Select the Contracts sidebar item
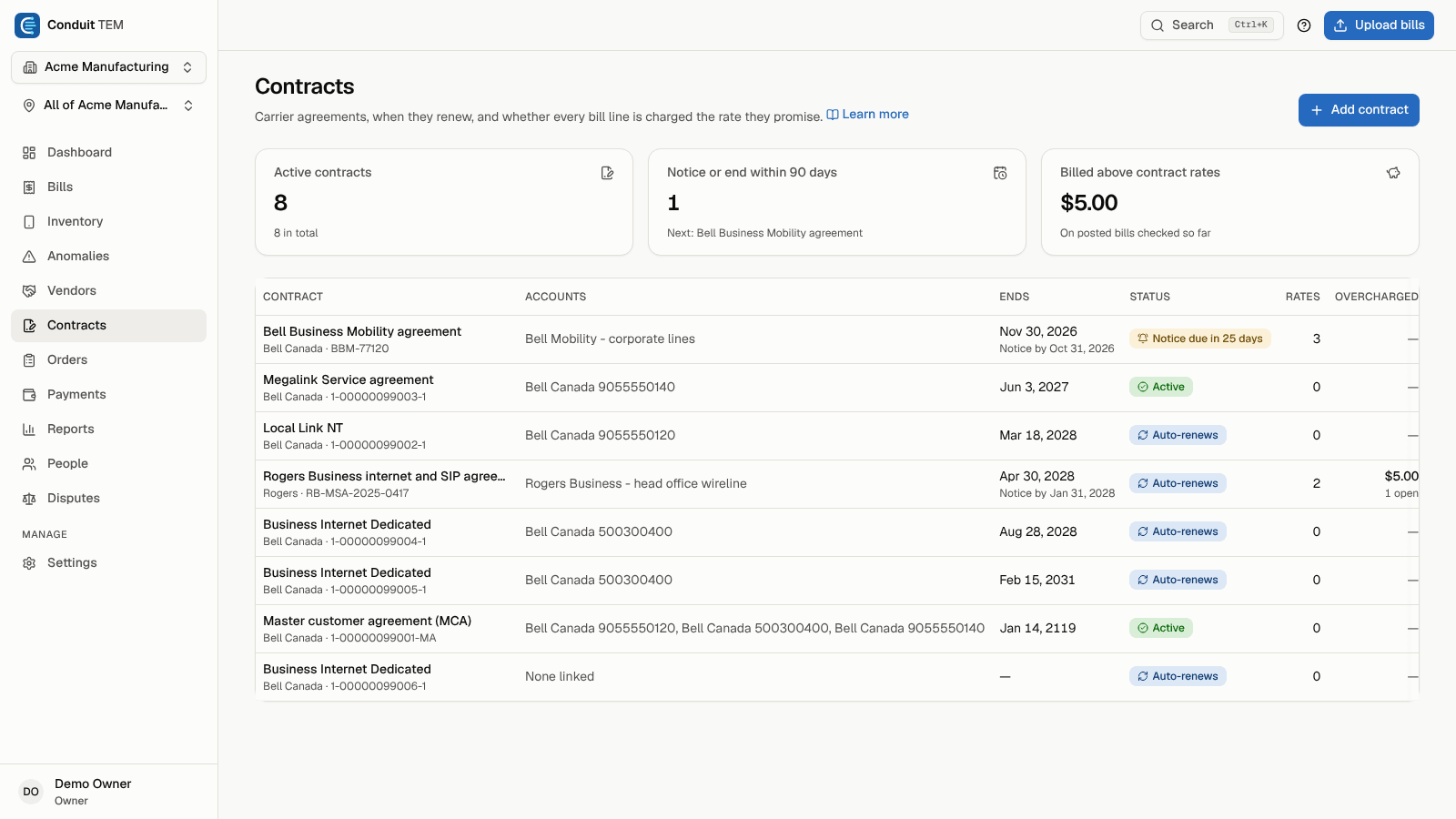Screen dimensions: 1456x819 pyautogui.click(x=108, y=326)
